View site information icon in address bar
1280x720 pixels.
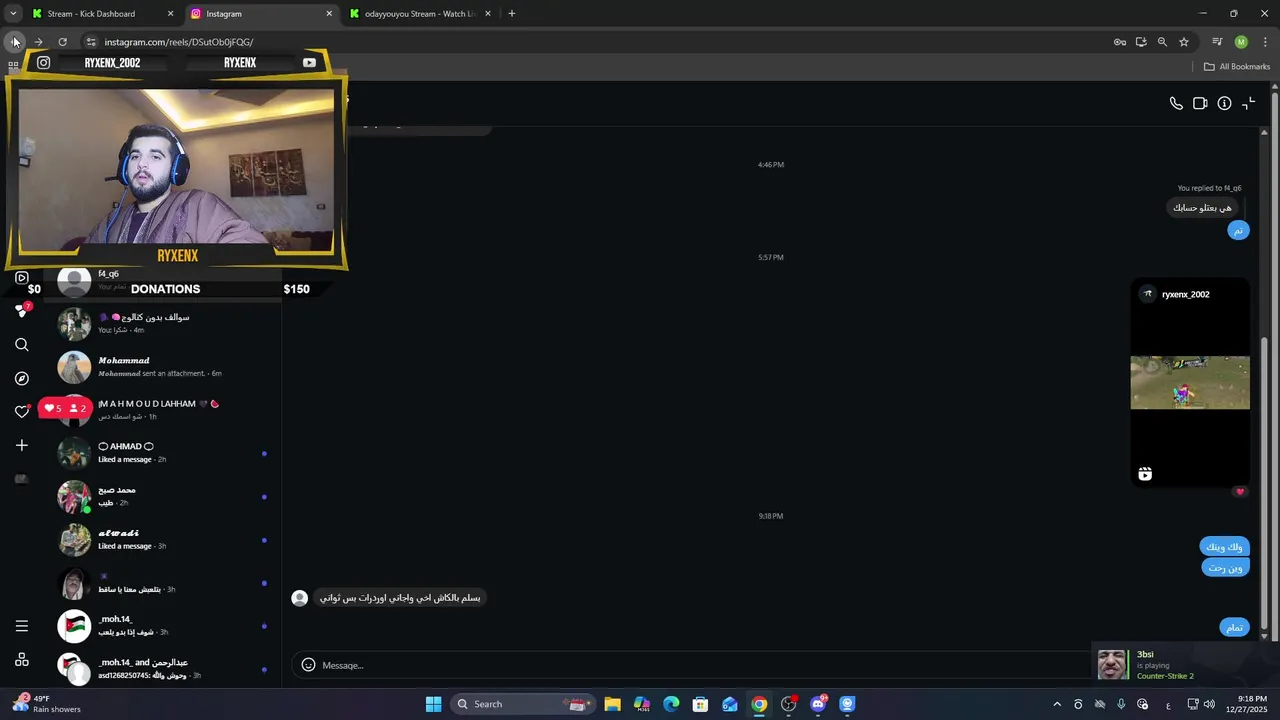pyautogui.click(x=91, y=42)
